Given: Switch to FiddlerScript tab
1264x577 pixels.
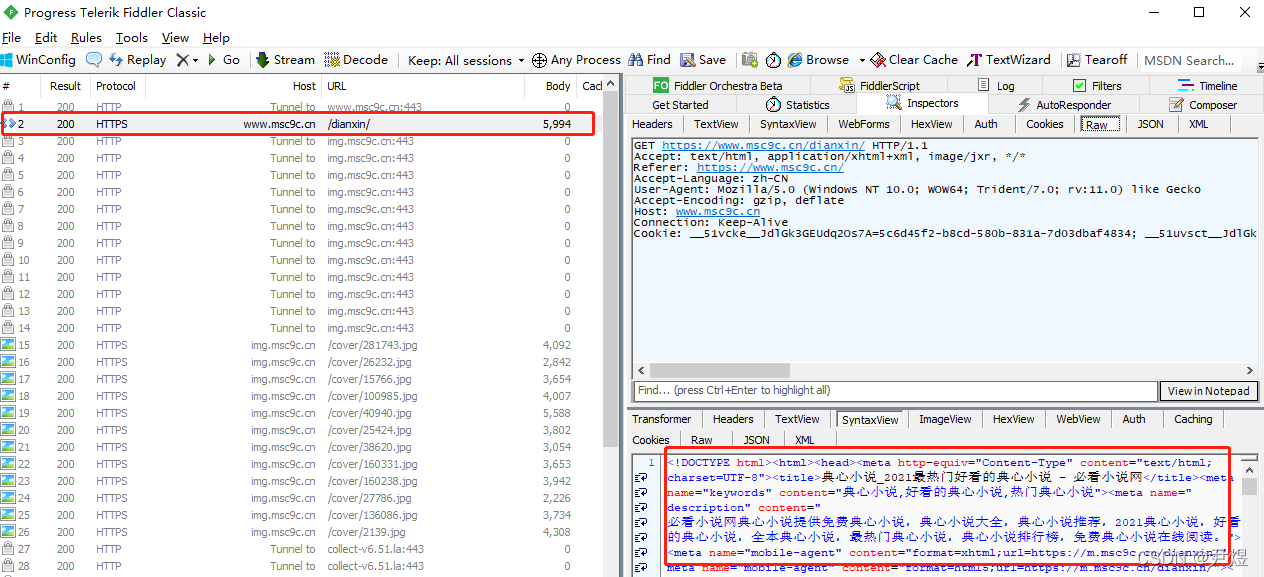Looking at the screenshot, I should [880, 86].
